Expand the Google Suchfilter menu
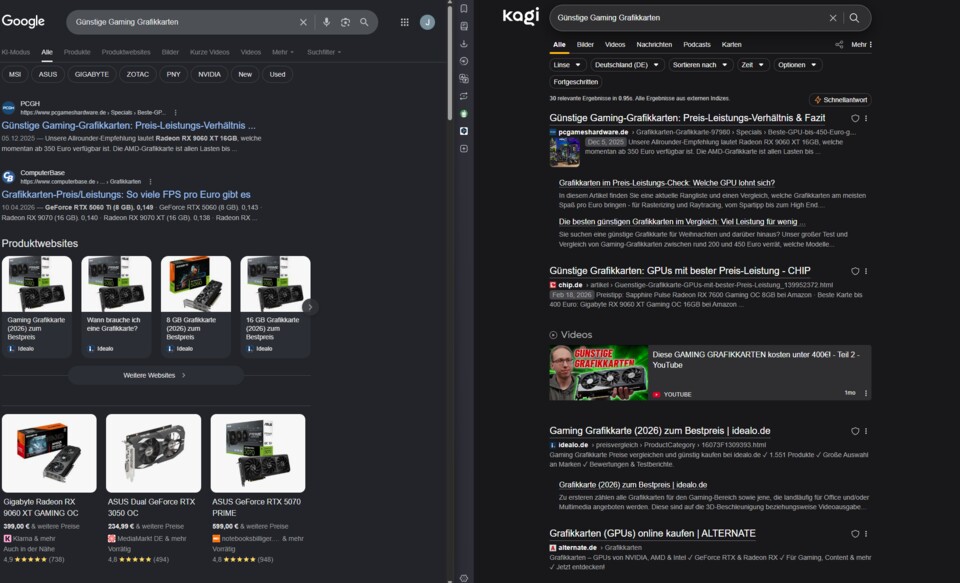The height and width of the screenshot is (583, 960). 324,52
